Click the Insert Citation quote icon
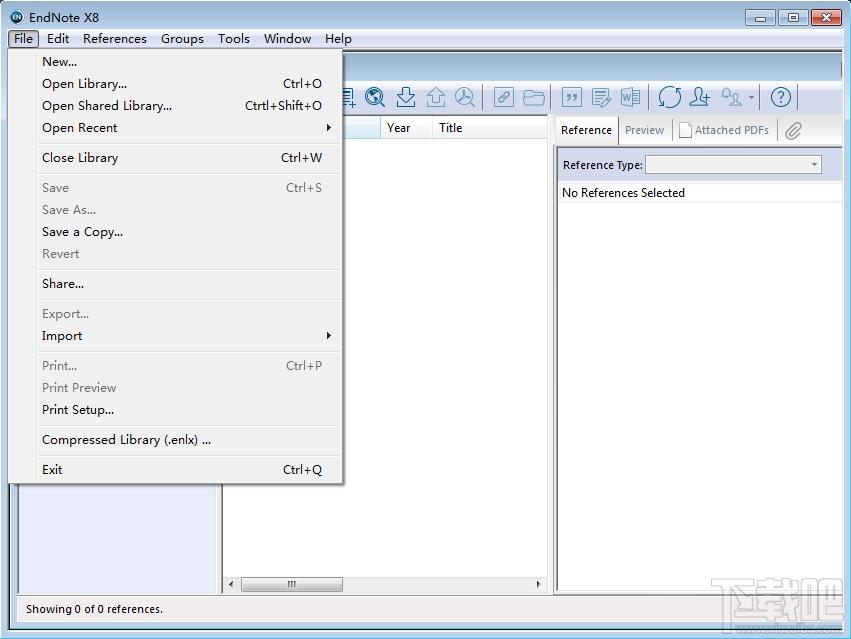The image size is (851, 639). click(x=571, y=98)
